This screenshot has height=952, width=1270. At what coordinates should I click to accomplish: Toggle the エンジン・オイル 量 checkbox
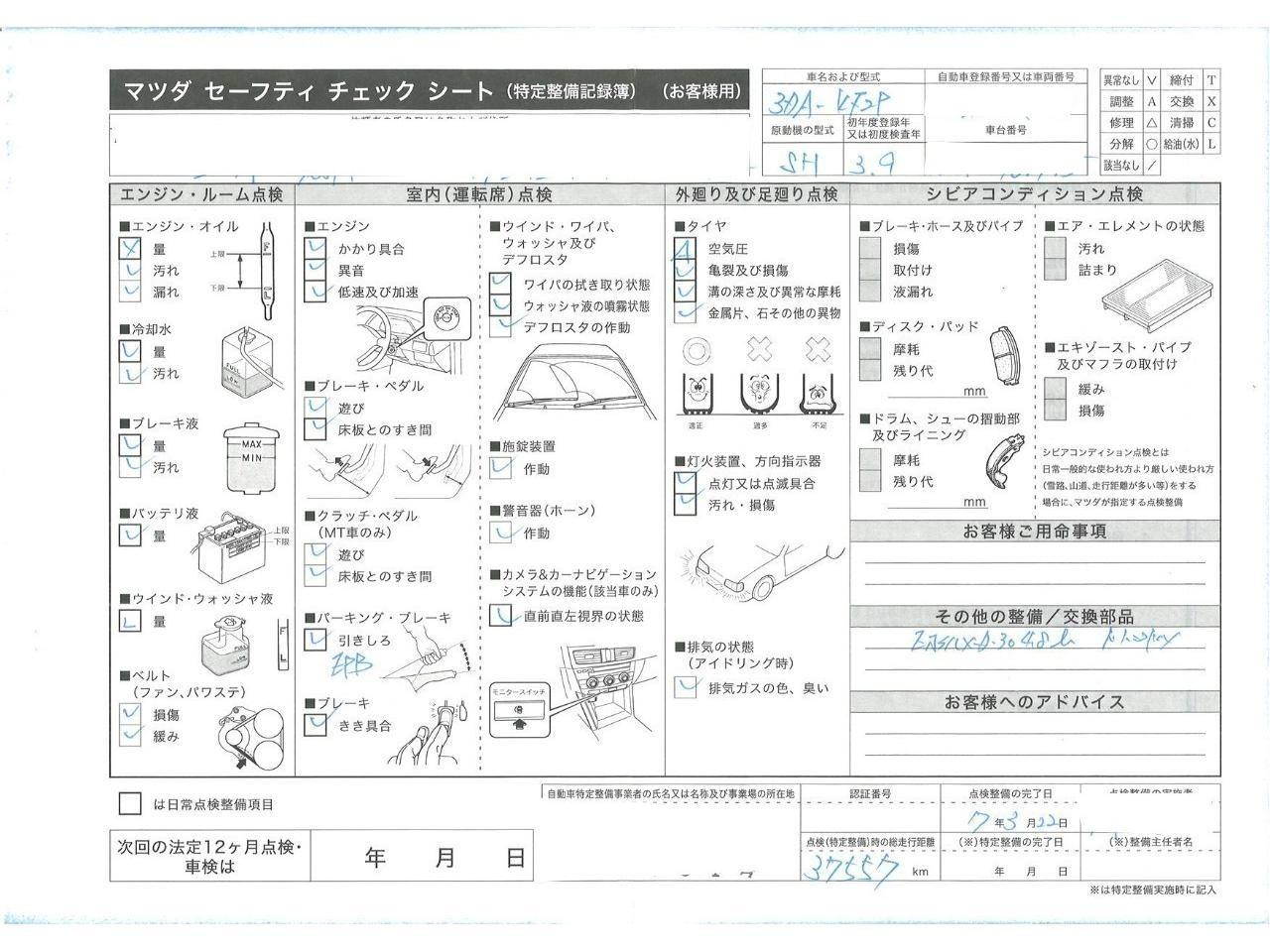tap(130, 248)
